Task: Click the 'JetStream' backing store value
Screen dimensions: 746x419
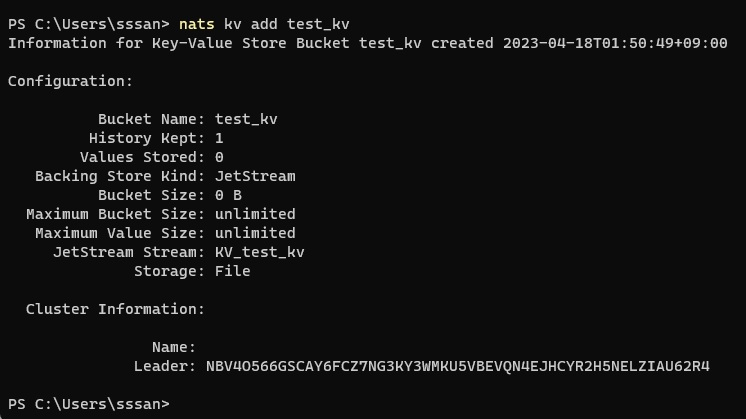Action: pos(255,176)
